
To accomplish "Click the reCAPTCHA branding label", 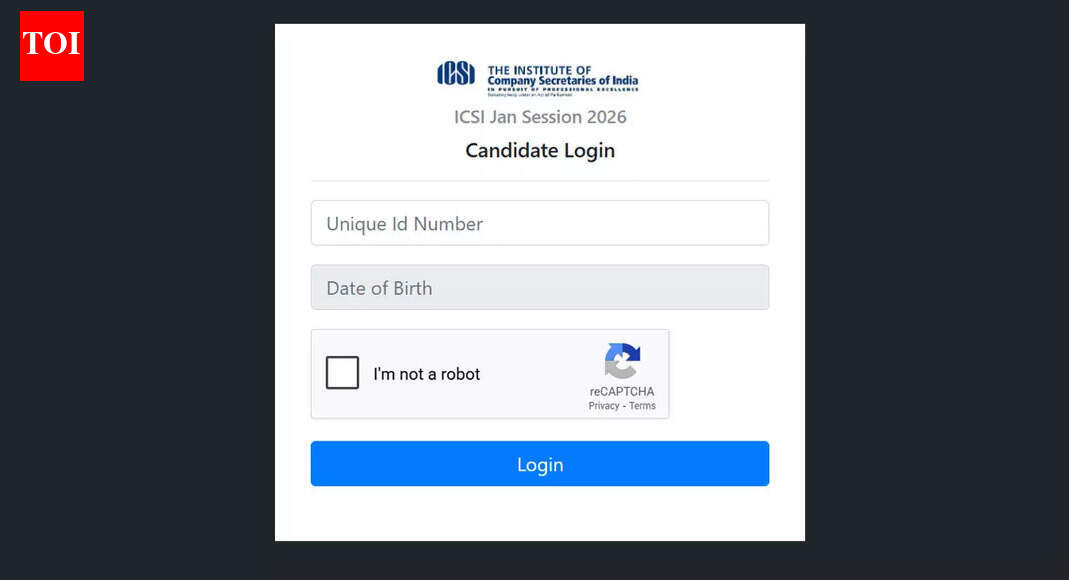I will [622, 391].
